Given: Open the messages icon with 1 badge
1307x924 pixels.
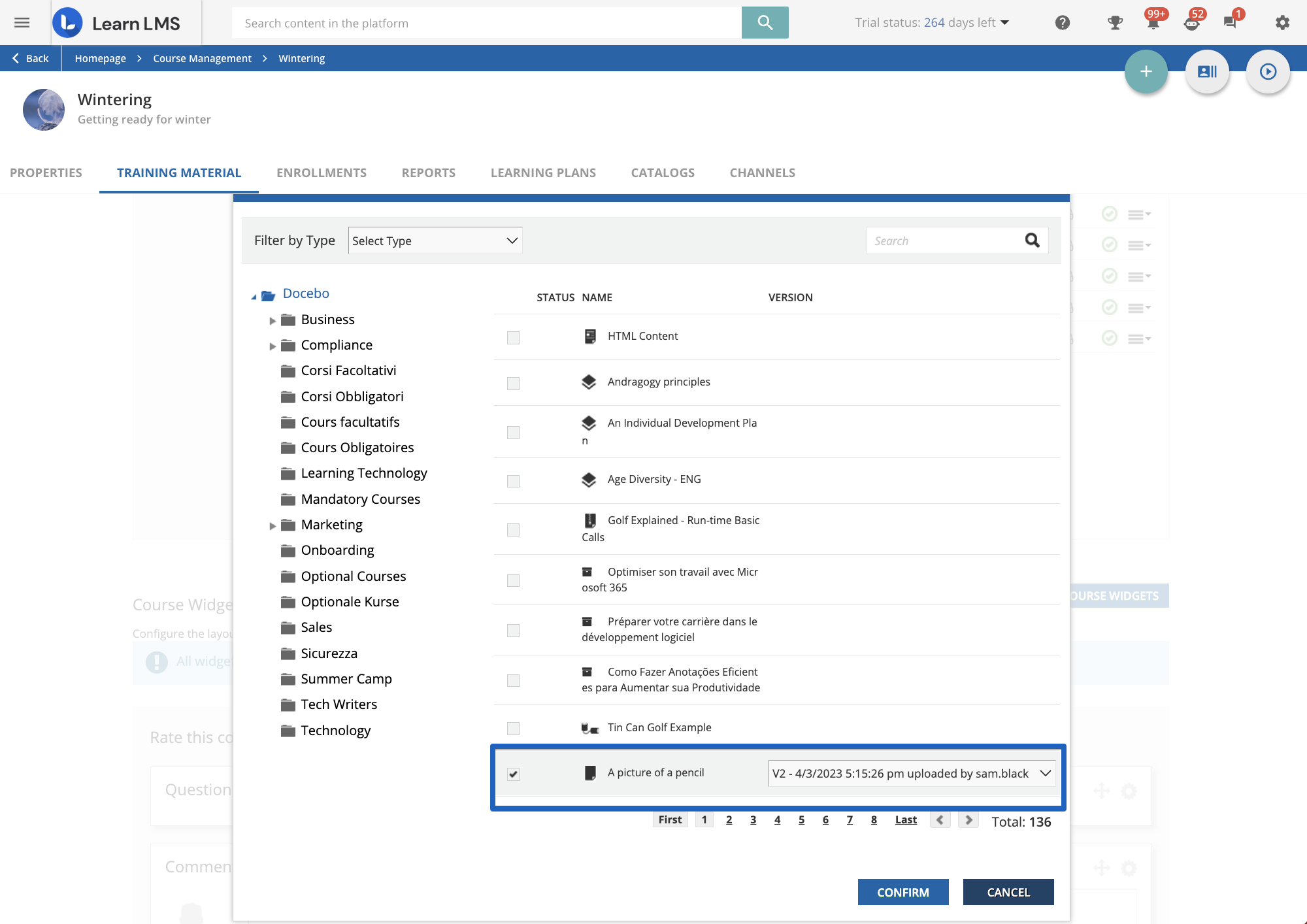Looking at the screenshot, I should click(x=1231, y=23).
